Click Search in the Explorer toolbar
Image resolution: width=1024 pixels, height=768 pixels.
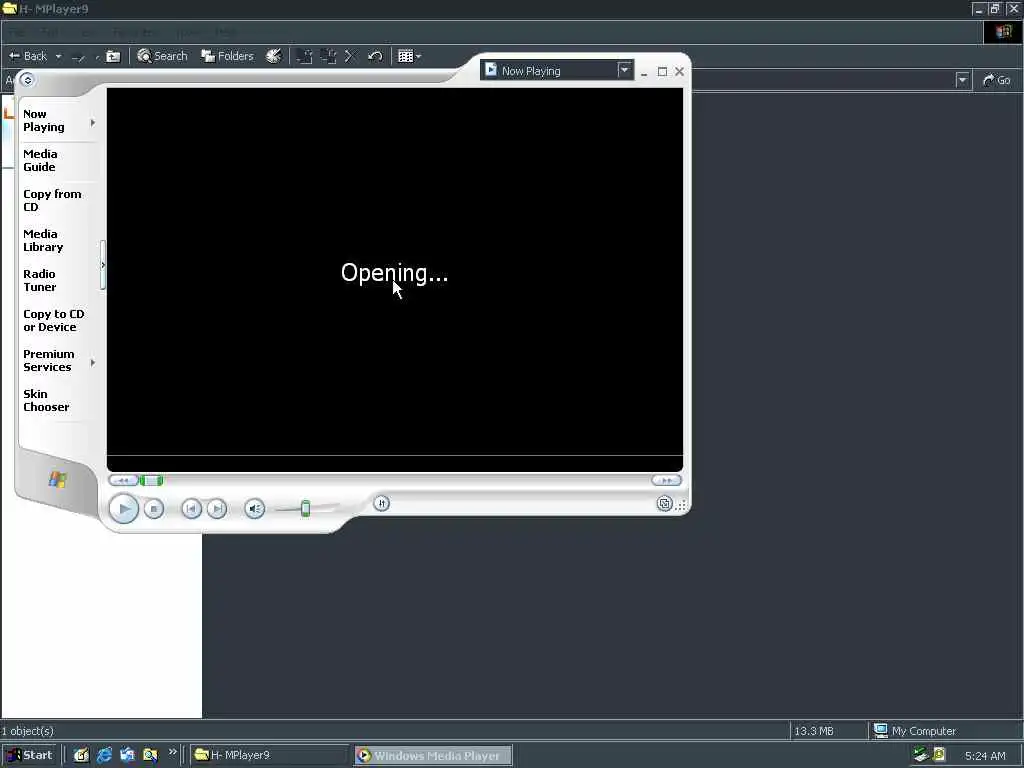coord(162,56)
